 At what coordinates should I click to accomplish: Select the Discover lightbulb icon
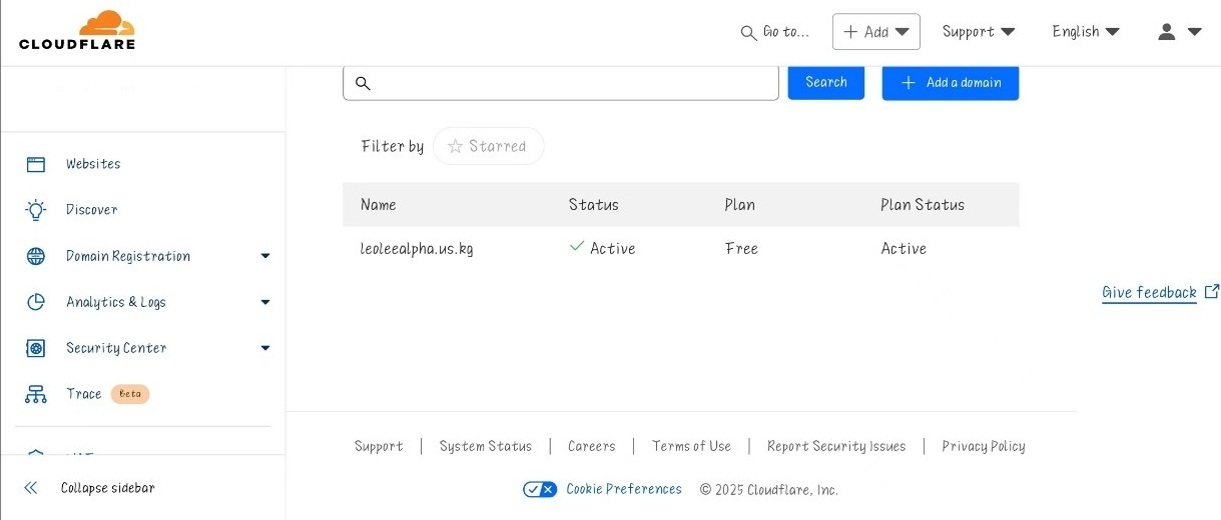tap(36, 210)
